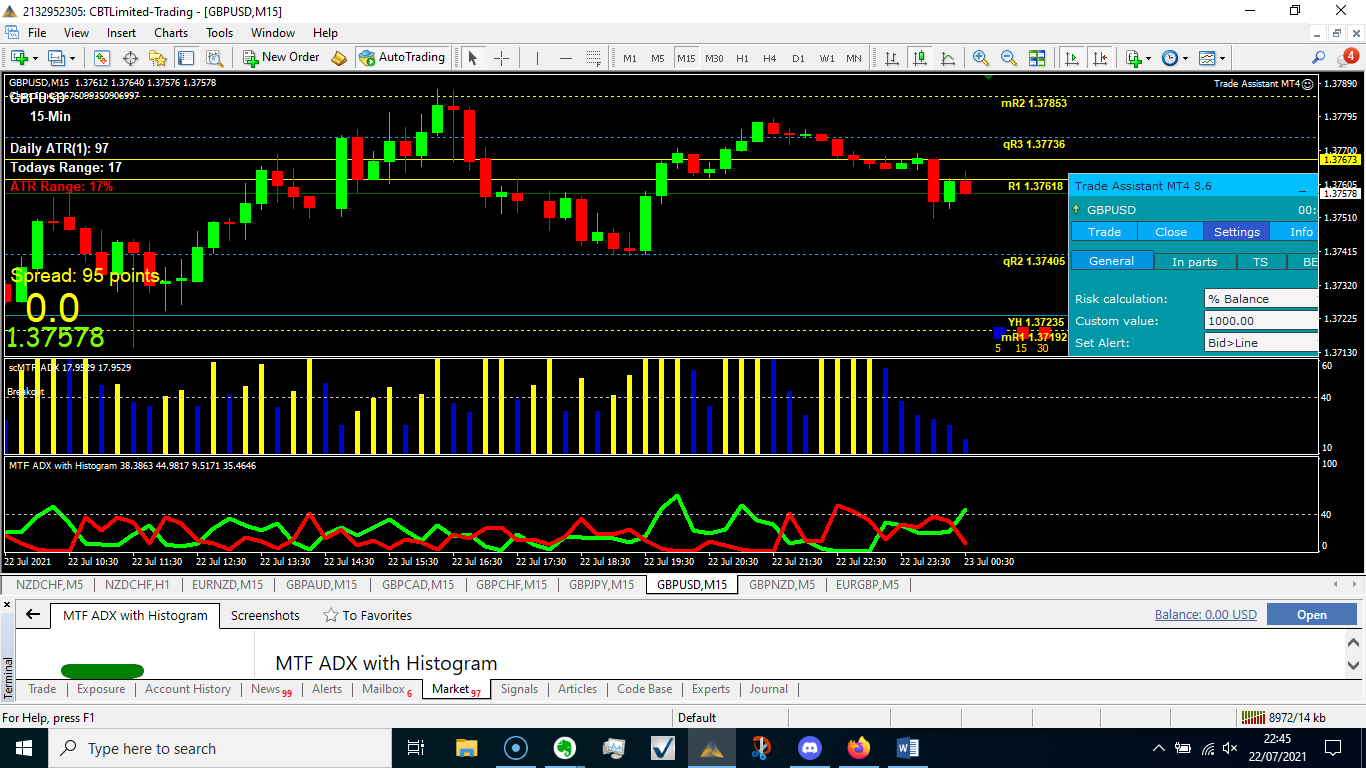Select Close in the Trade Assistant panel
1366x768 pixels.
point(1171,232)
